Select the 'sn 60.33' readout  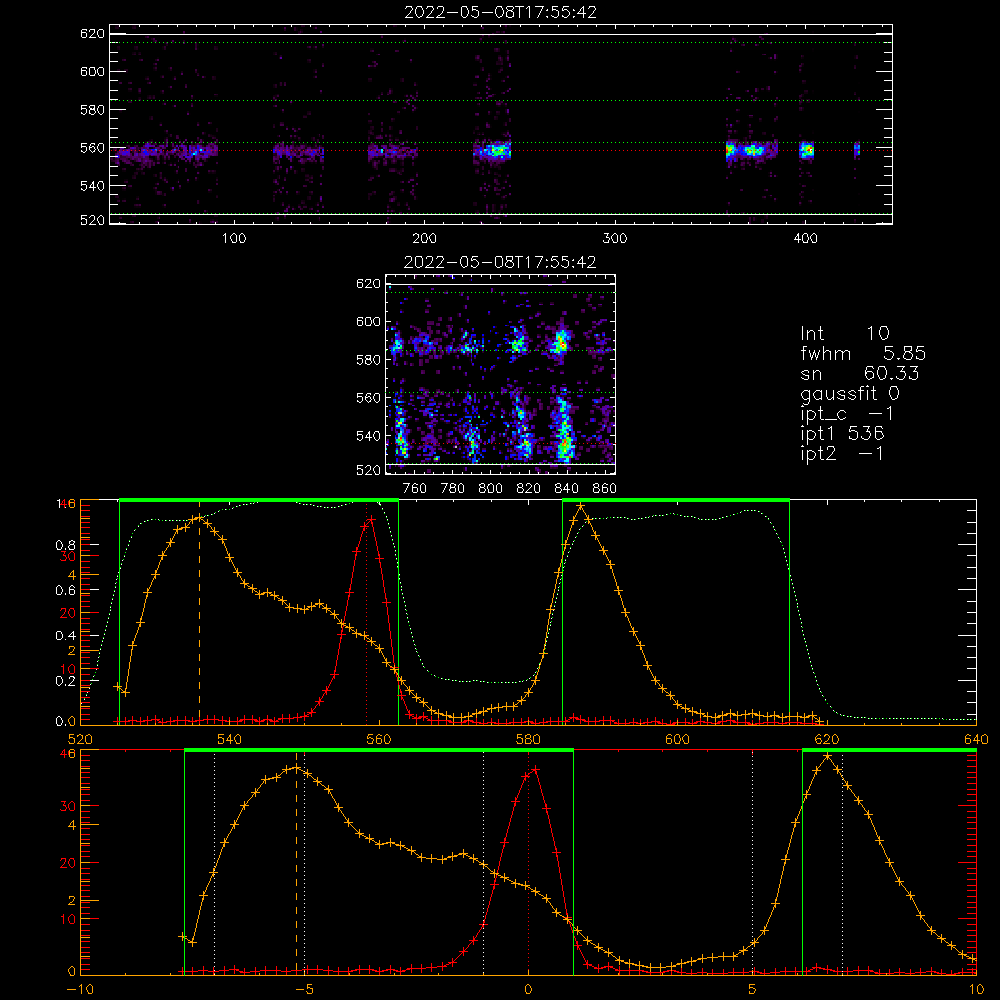tap(860, 373)
